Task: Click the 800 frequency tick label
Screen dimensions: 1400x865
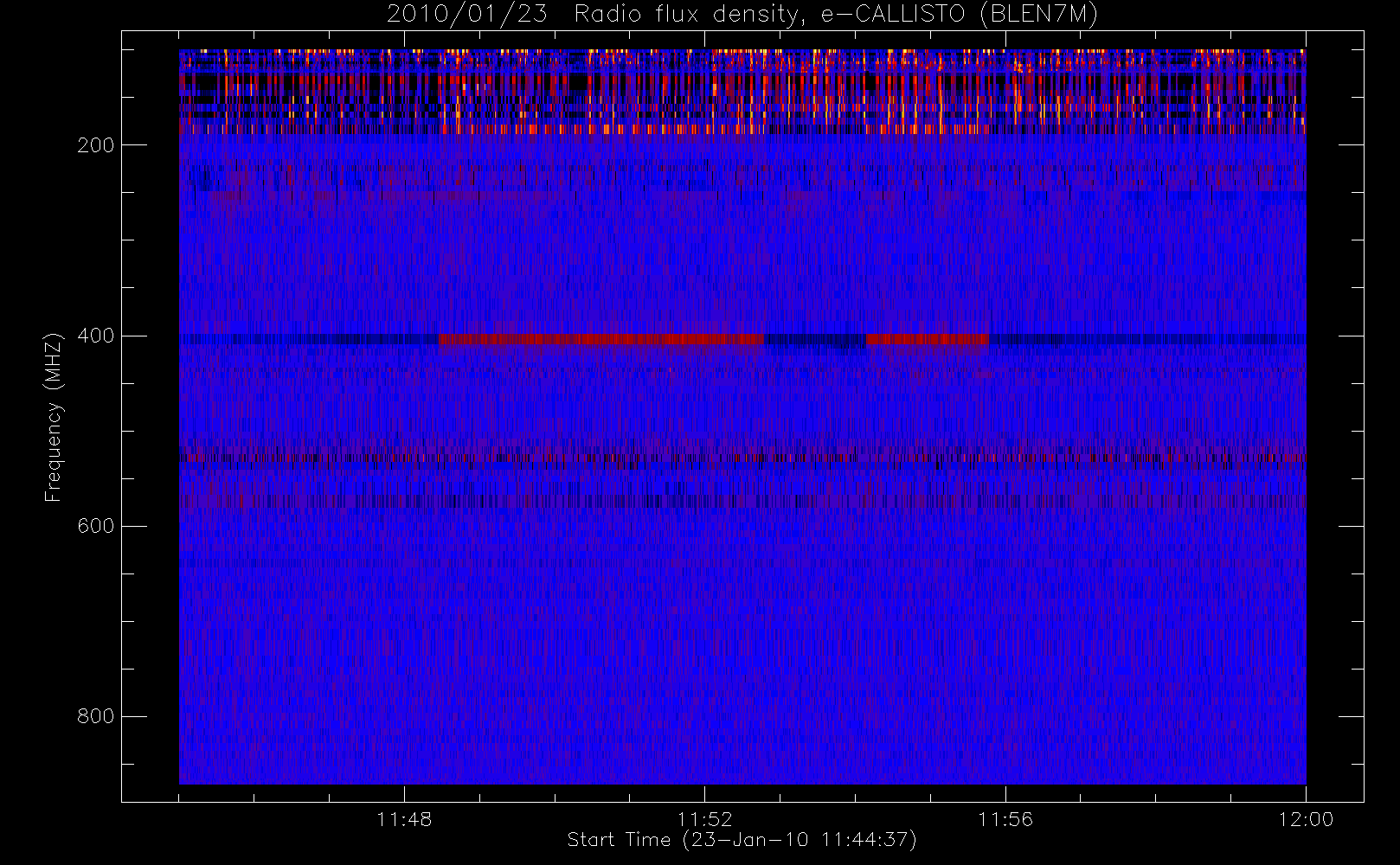Action: pyautogui.click(x=96, y=716)
